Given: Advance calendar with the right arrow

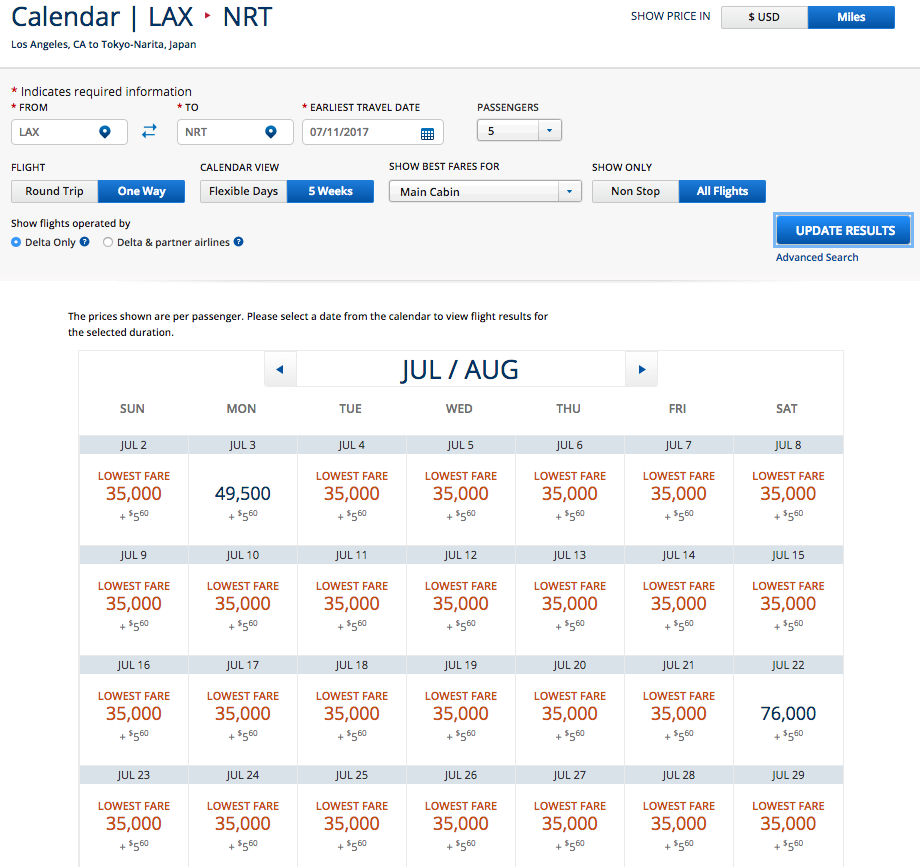Looking at the screenshot, I should 641,370.
